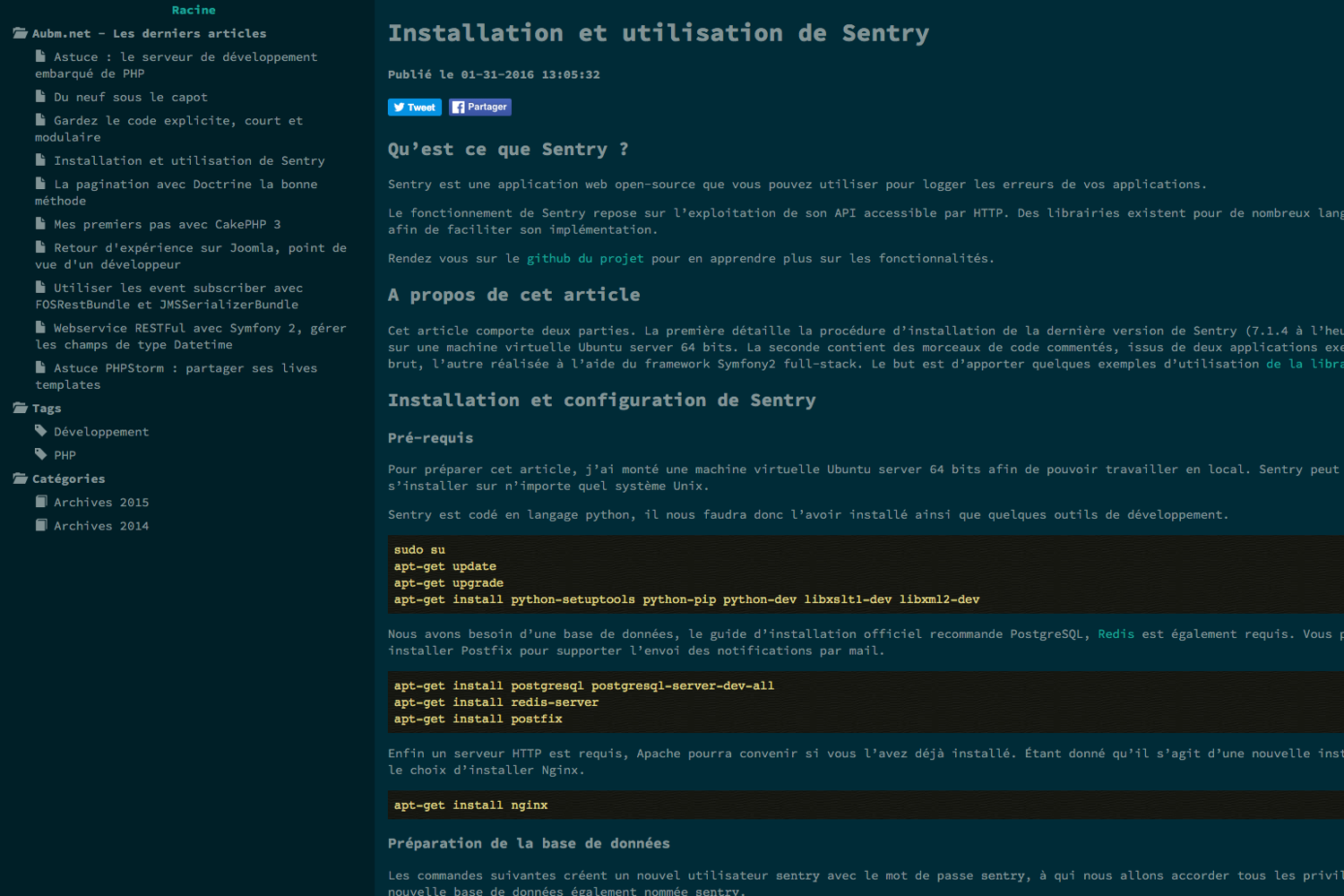
Task: Click the open-folder icon beside Aubm.net
Action: (x=20, y=33)
